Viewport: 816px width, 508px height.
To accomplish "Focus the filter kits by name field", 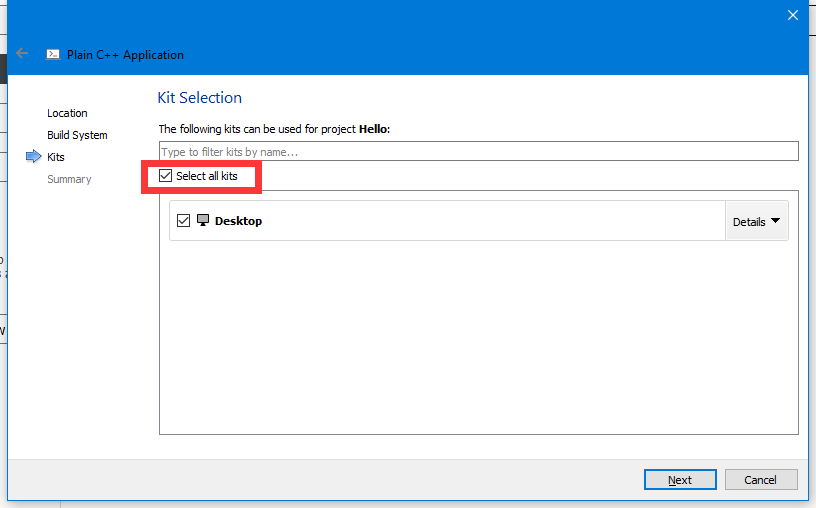I will (478, 152).
